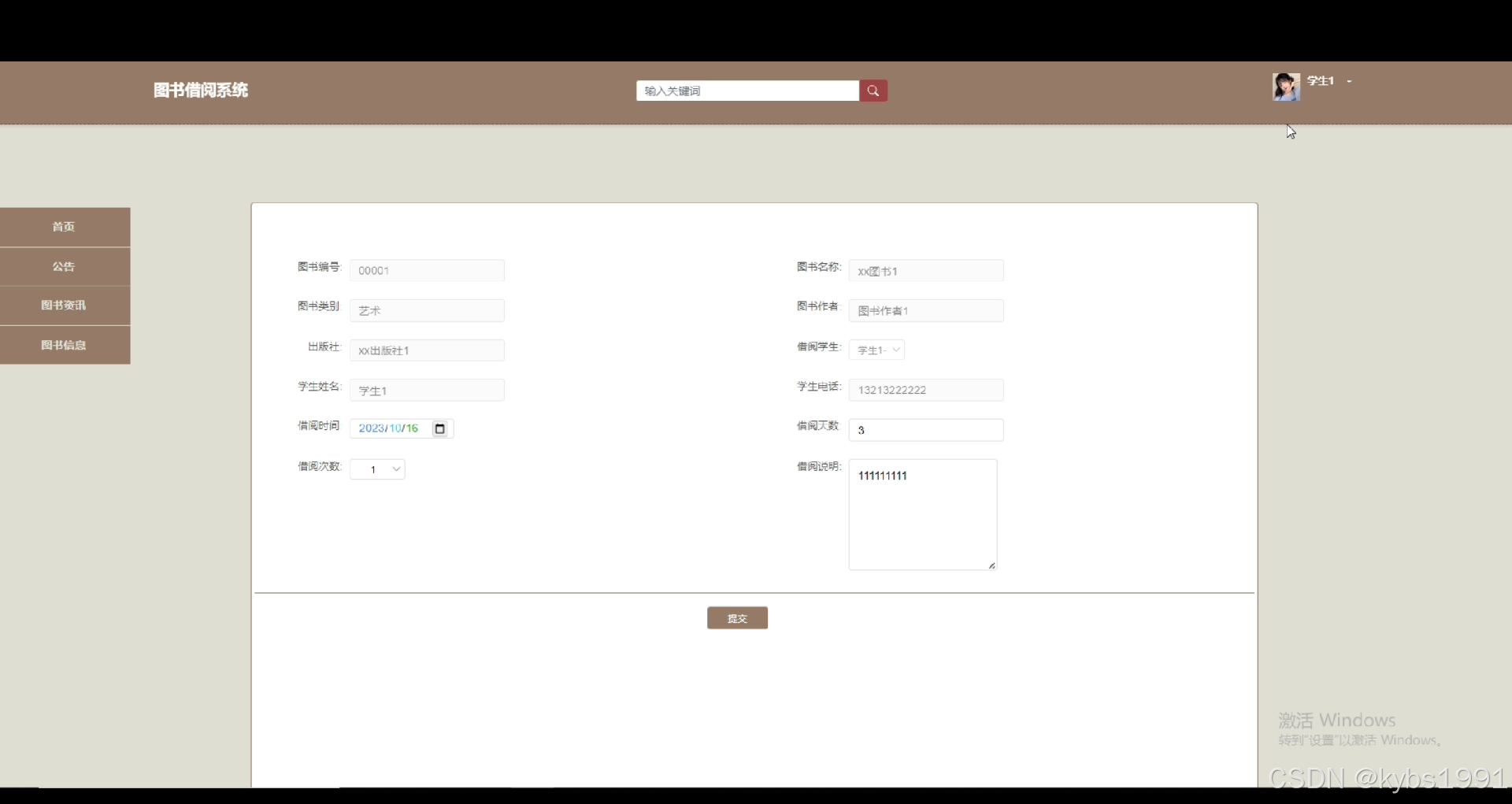Click the 图书借阅系统 site title
The height and width of the screenshot is (804, 1512).
coord(201,90)
